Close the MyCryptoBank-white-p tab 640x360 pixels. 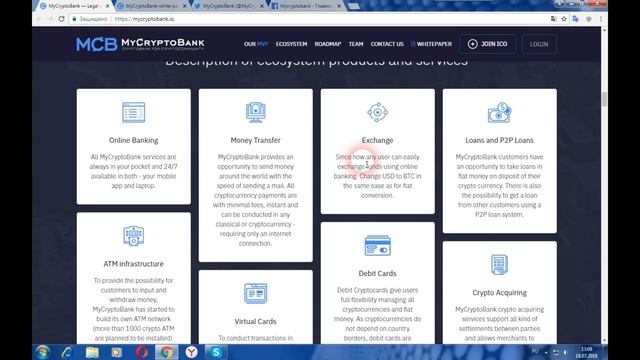[x=184, y=6]
